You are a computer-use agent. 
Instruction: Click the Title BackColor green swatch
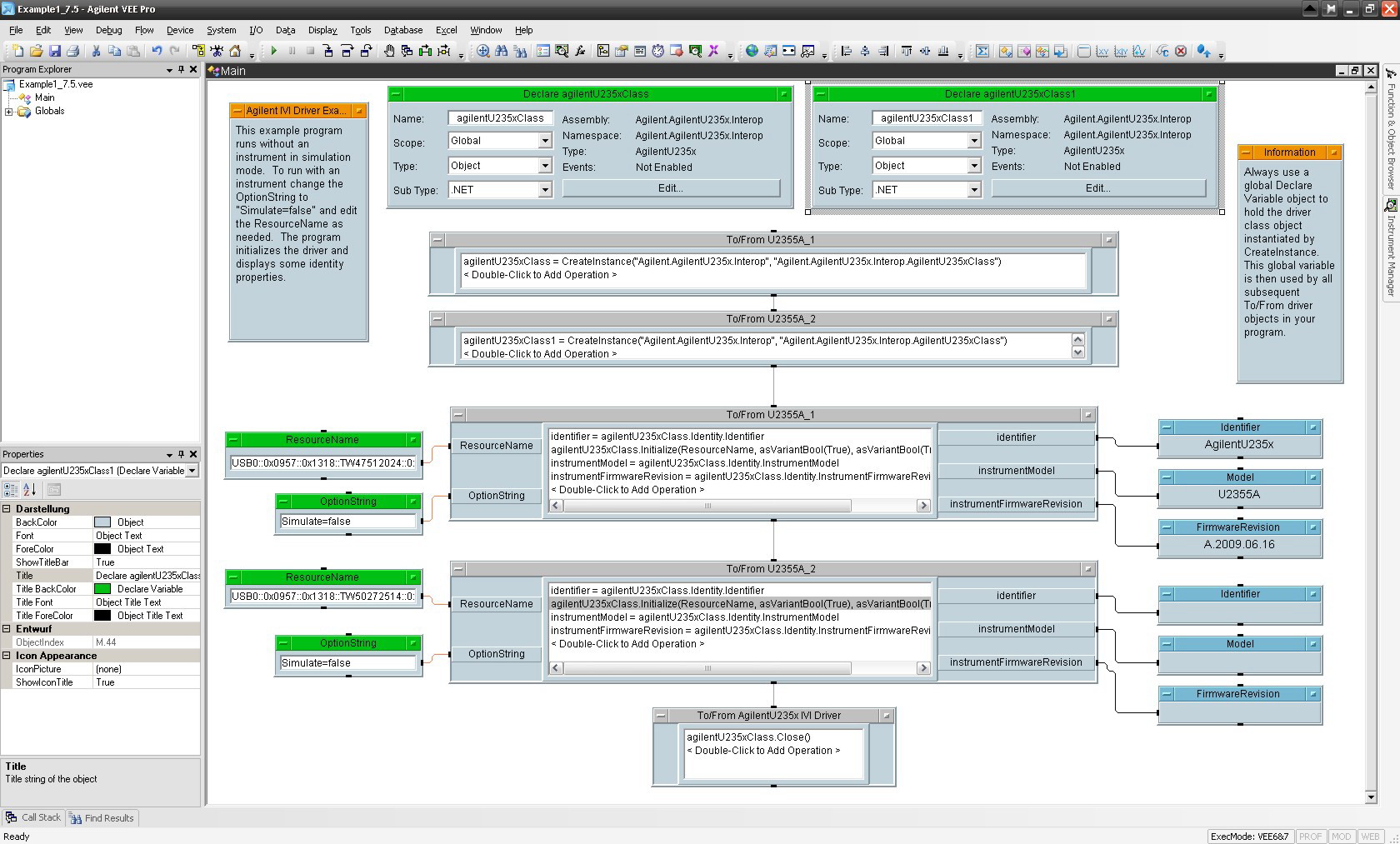[102, 589]
